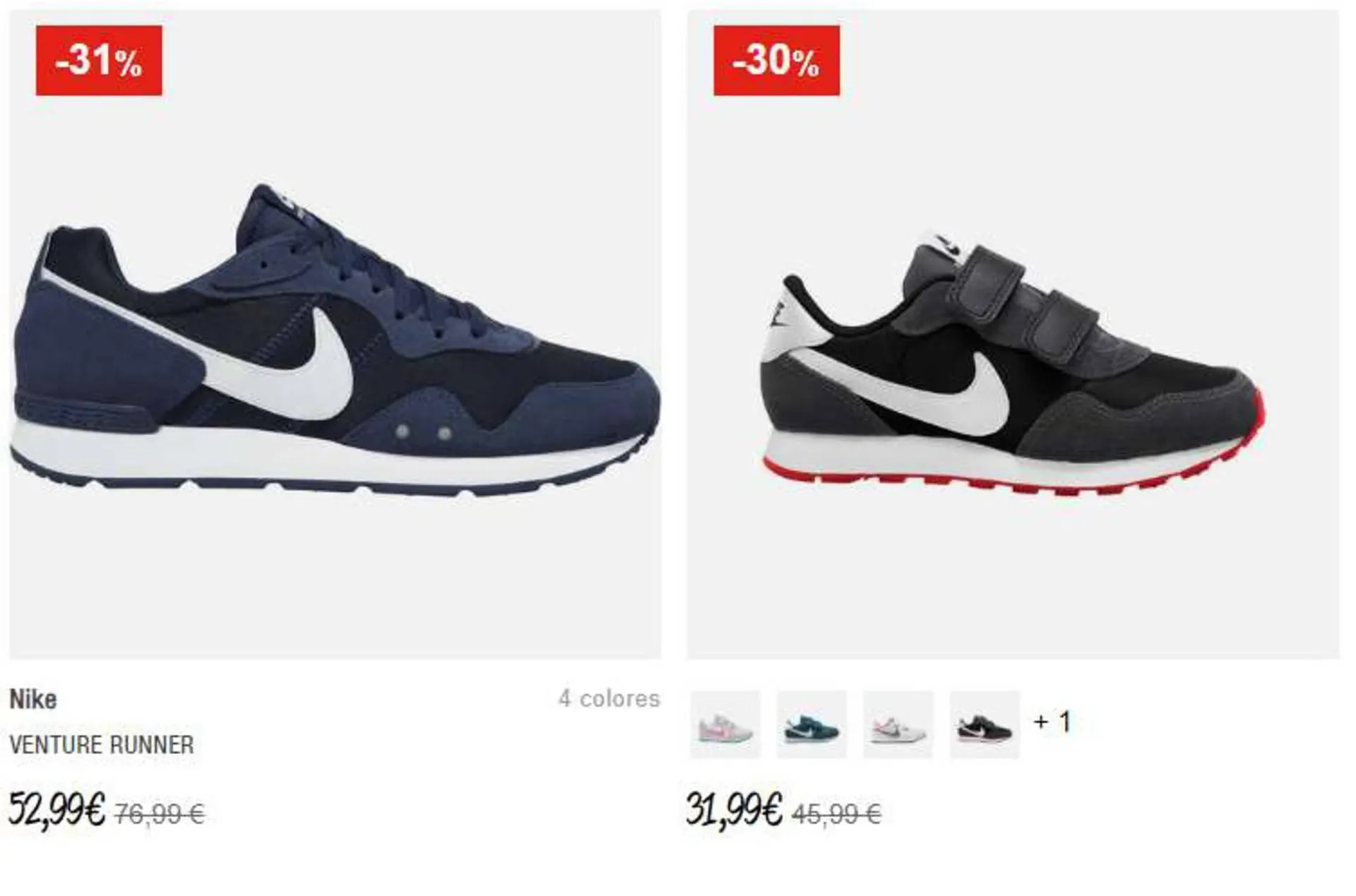The width and height of the screenshot is (1356, 896).
Task: Choose the white sneaker with pink heel
Action: [898, 724]
